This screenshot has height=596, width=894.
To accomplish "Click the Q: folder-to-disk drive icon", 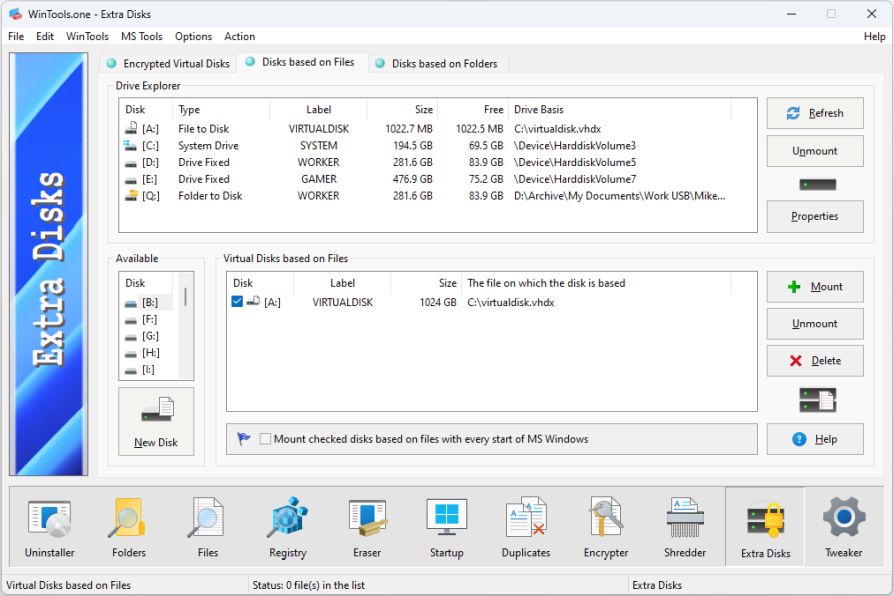I will (x=131, y=195).
